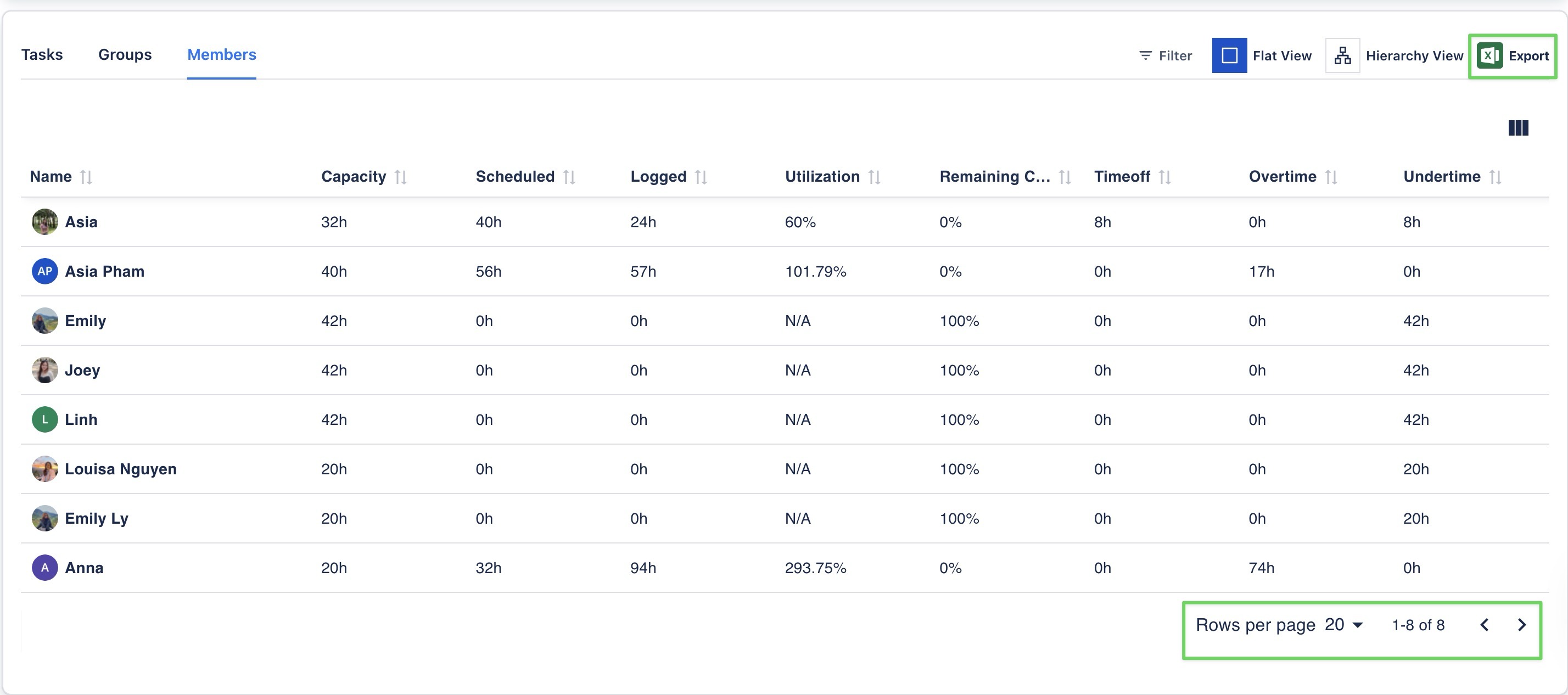The width and height of the screenshot is (1568, 695).
Task: Sort by the Logged column arrows
Action: pos(701,177)
